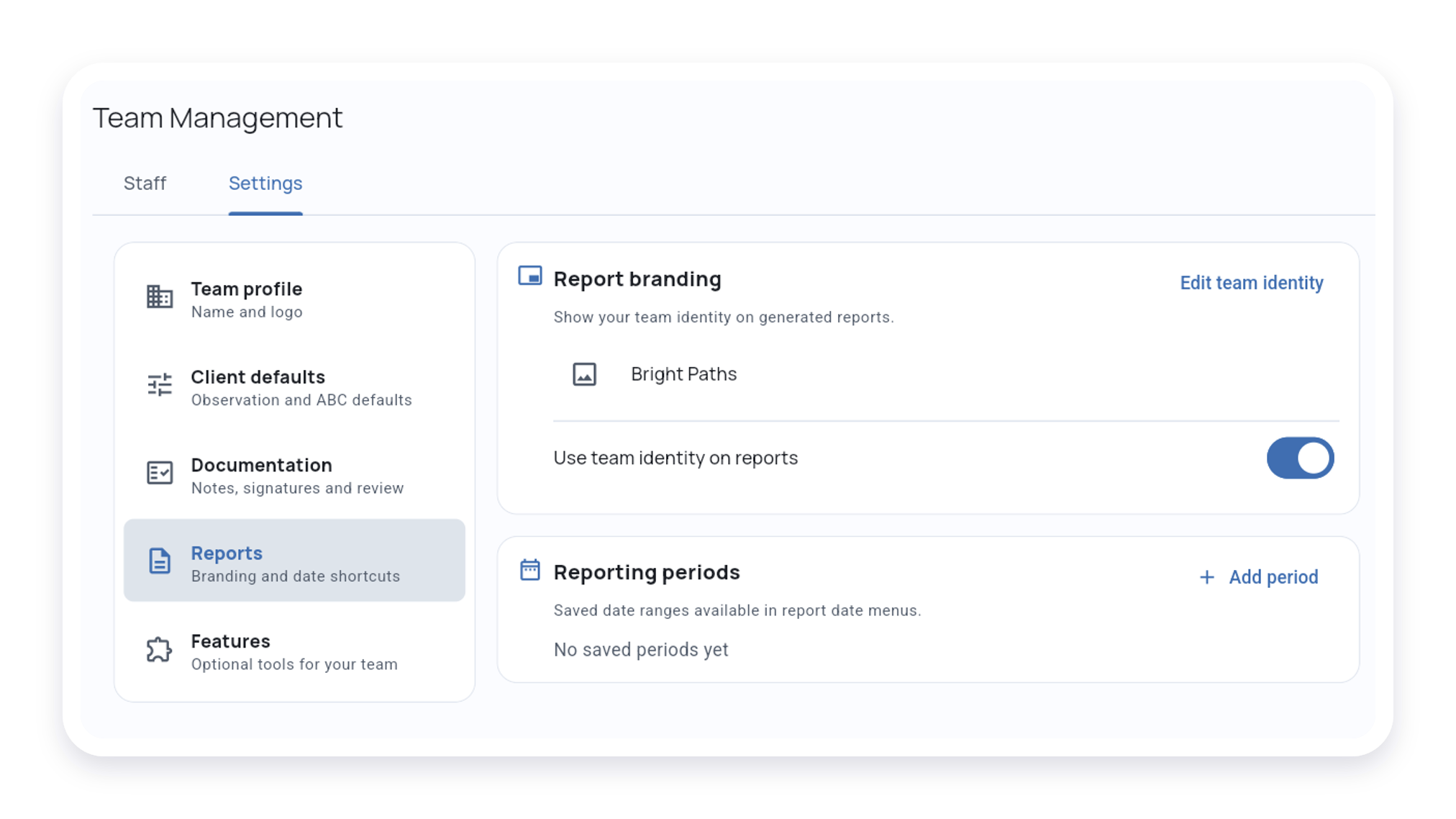
Task: Select the Reports settings section
Action: pyautogui.click(x=294, y=561)
